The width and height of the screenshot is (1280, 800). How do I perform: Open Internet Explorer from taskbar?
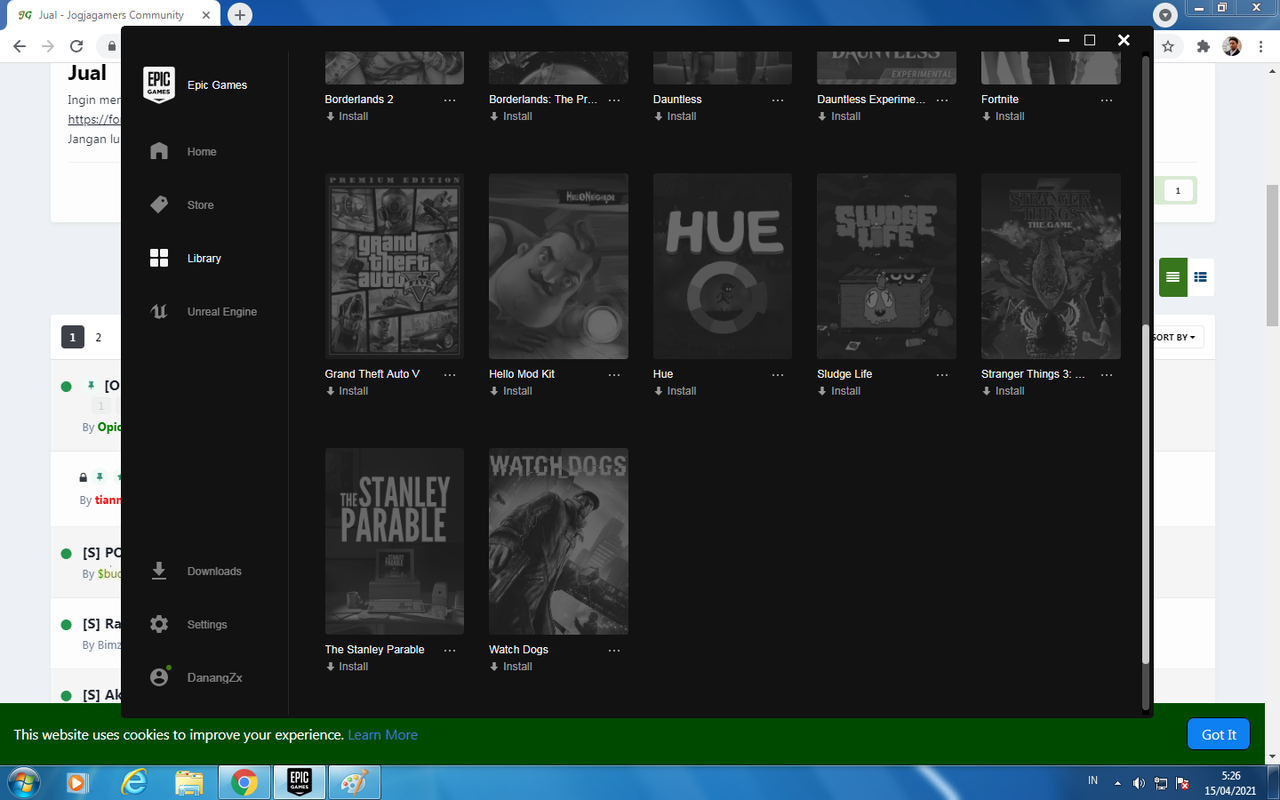[134, 781]
